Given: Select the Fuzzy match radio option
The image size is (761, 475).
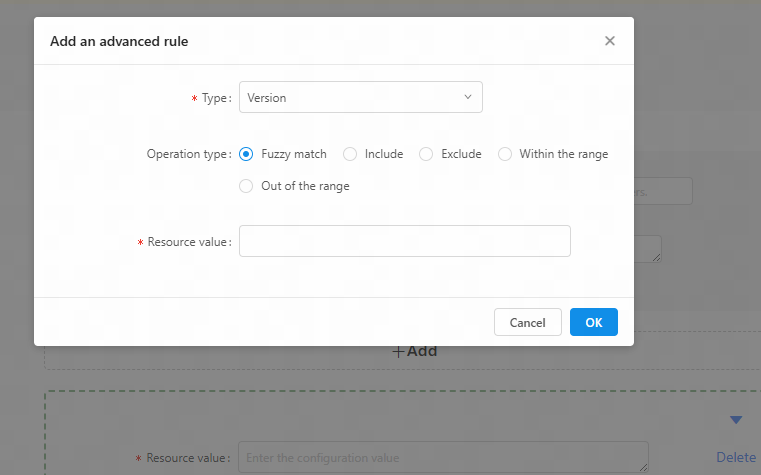Looking at the screenshot, I should [247, 154].
